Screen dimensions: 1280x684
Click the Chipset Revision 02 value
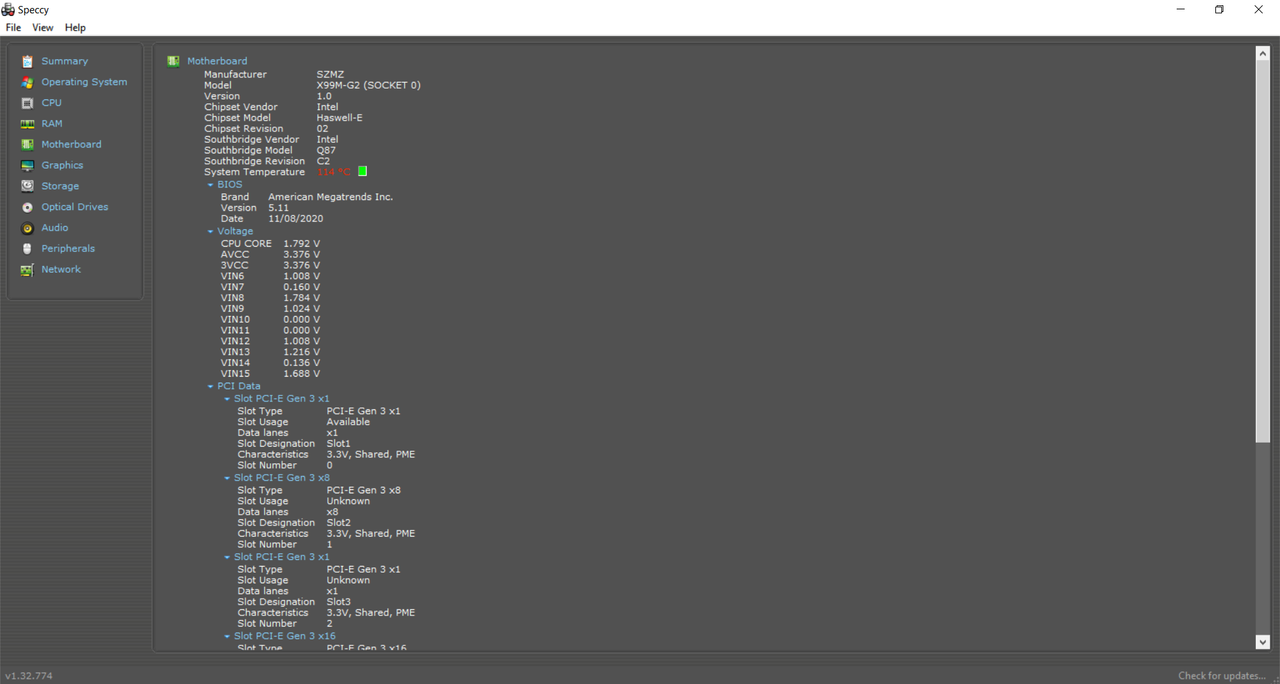point(323,129)
